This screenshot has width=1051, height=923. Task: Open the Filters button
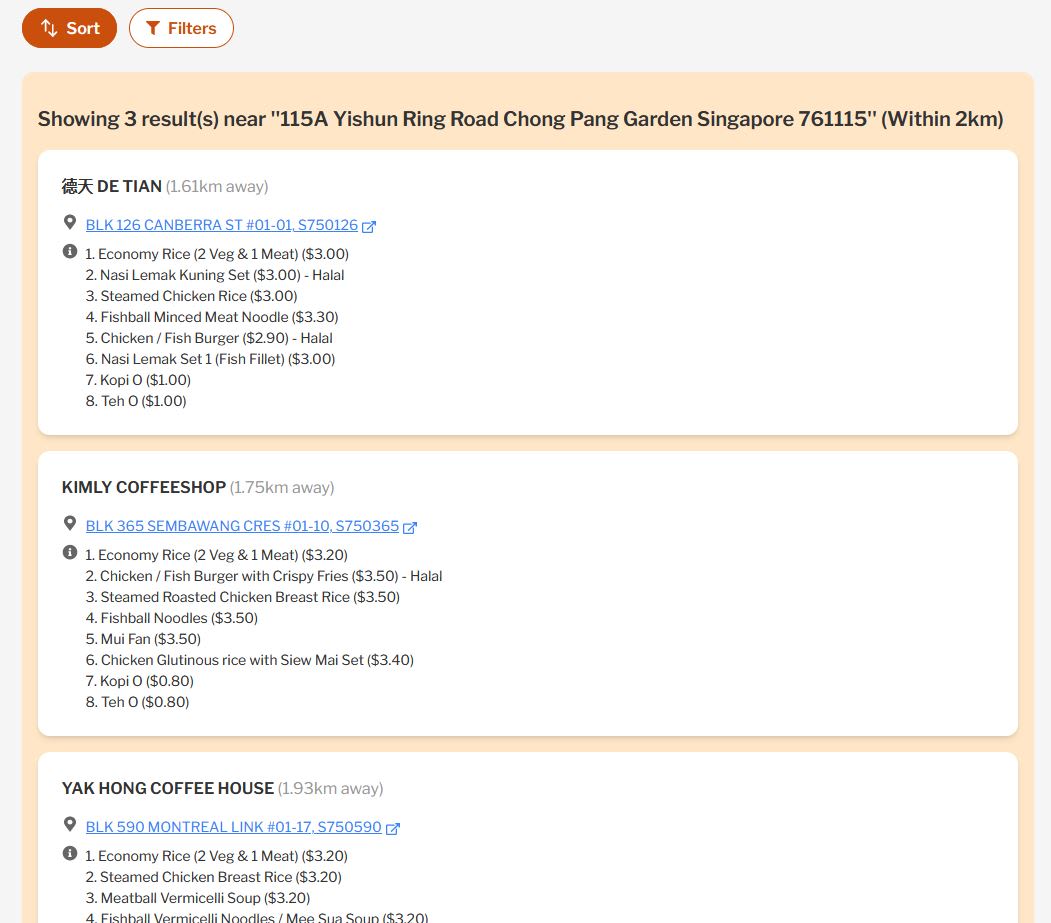181,28
